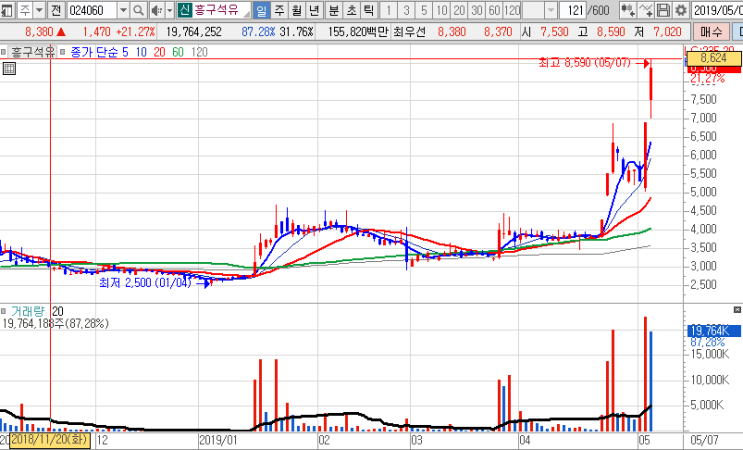This screenshot has width=743, height=450.
Task: Select the 5 interval button
Action: [424, 9]
